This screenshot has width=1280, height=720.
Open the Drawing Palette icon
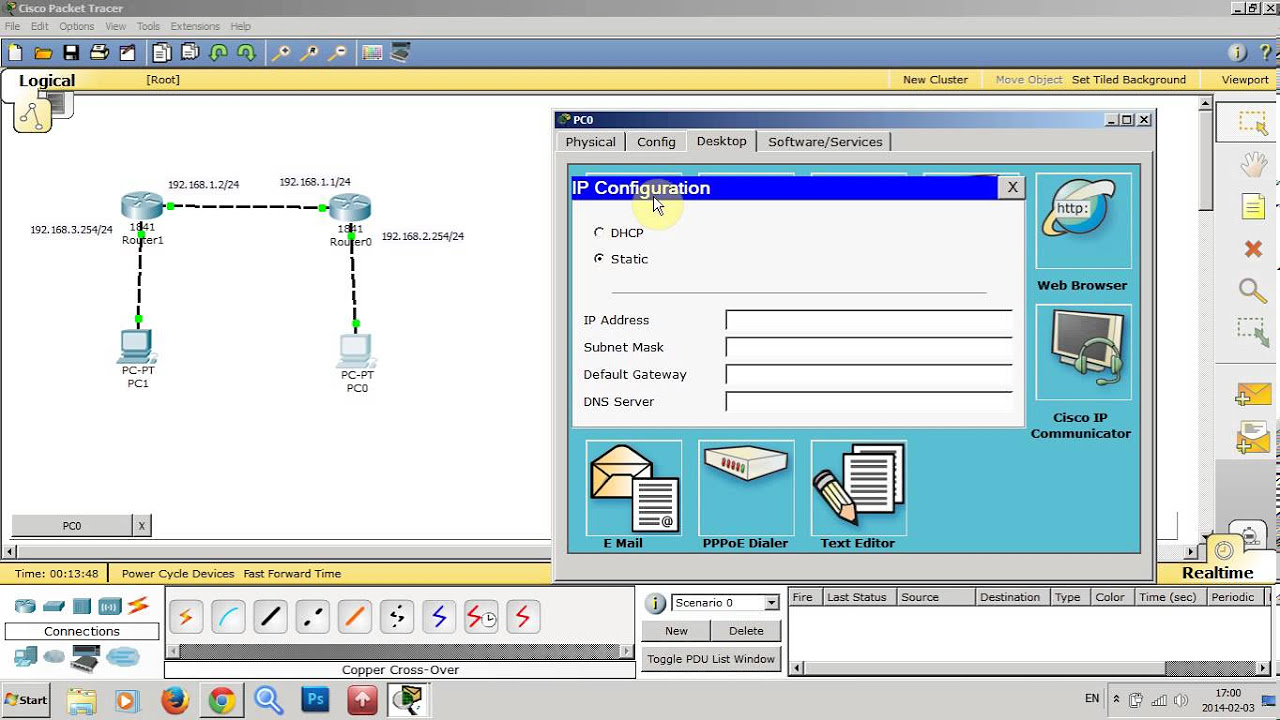coord(372,53)
